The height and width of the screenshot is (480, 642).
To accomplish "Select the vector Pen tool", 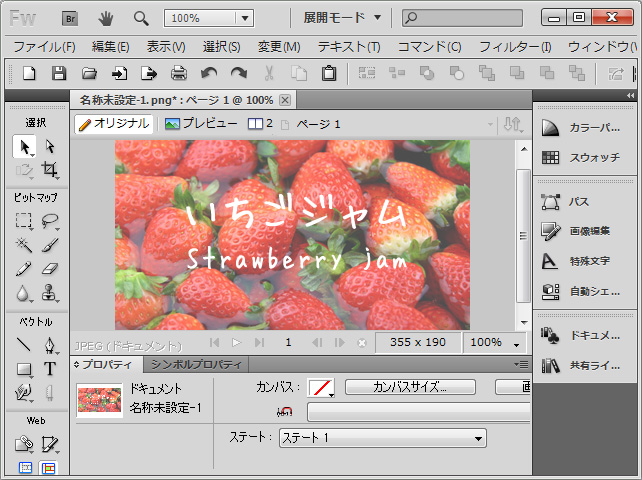I will tap(50, 345).
